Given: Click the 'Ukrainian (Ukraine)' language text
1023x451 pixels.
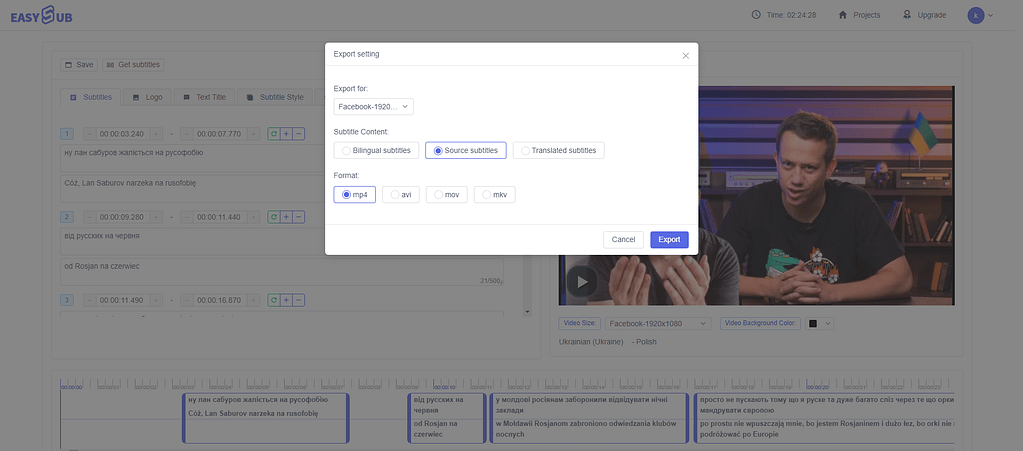Looking at the screenshot, I should point(591,342).
